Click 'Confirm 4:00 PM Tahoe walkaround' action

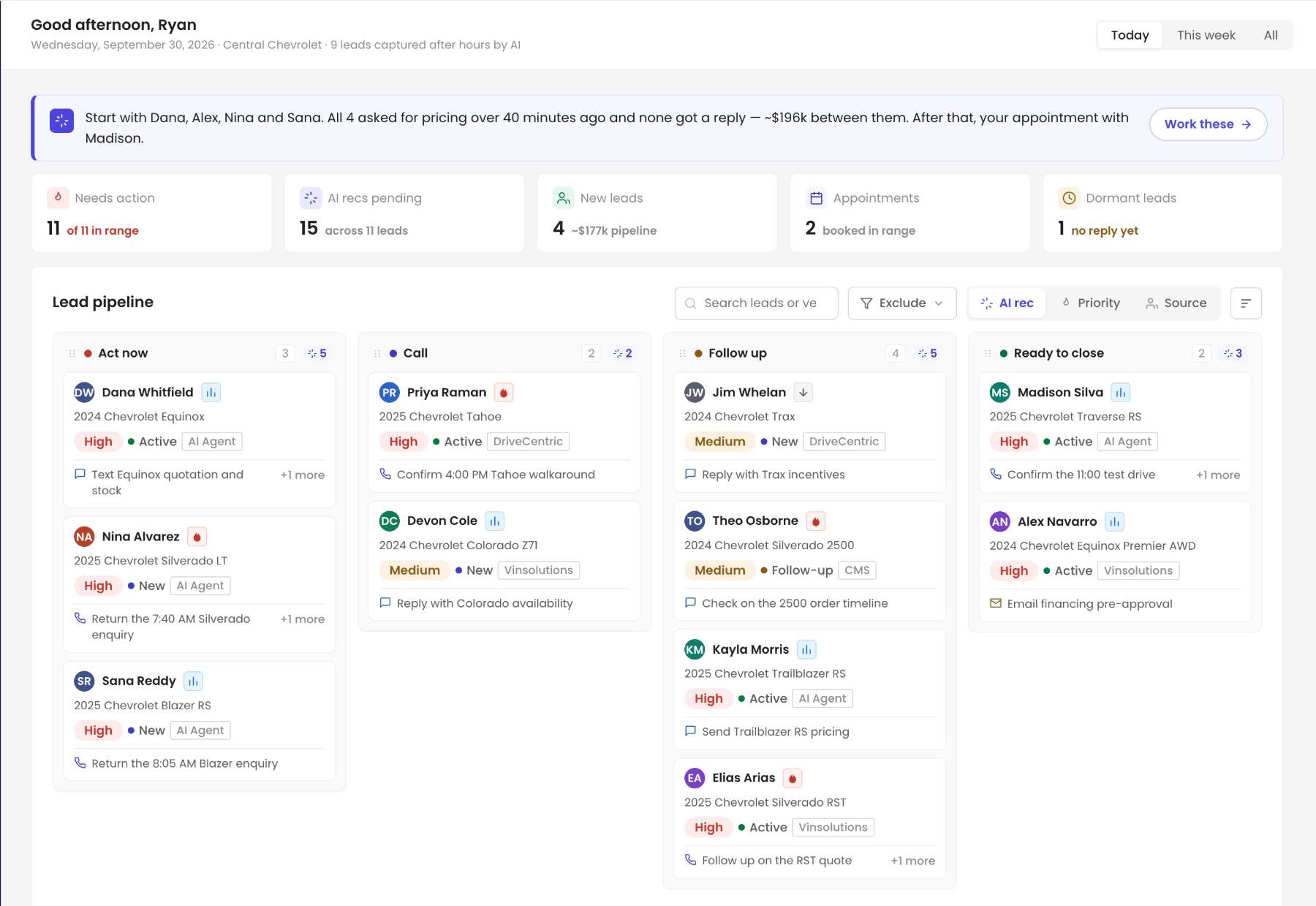(x=496, y=475)
